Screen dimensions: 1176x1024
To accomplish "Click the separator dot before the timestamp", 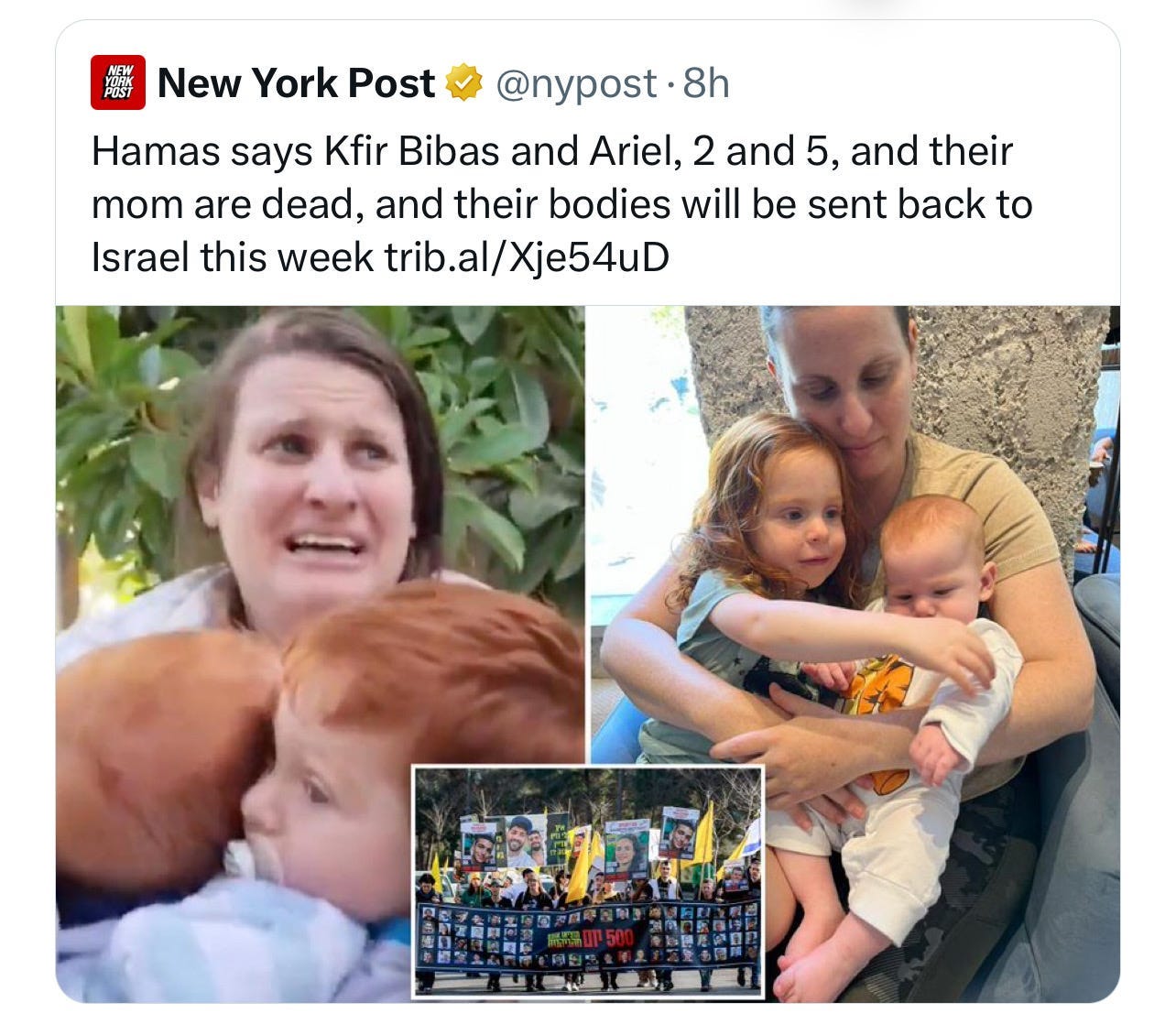I will (671, 85).
